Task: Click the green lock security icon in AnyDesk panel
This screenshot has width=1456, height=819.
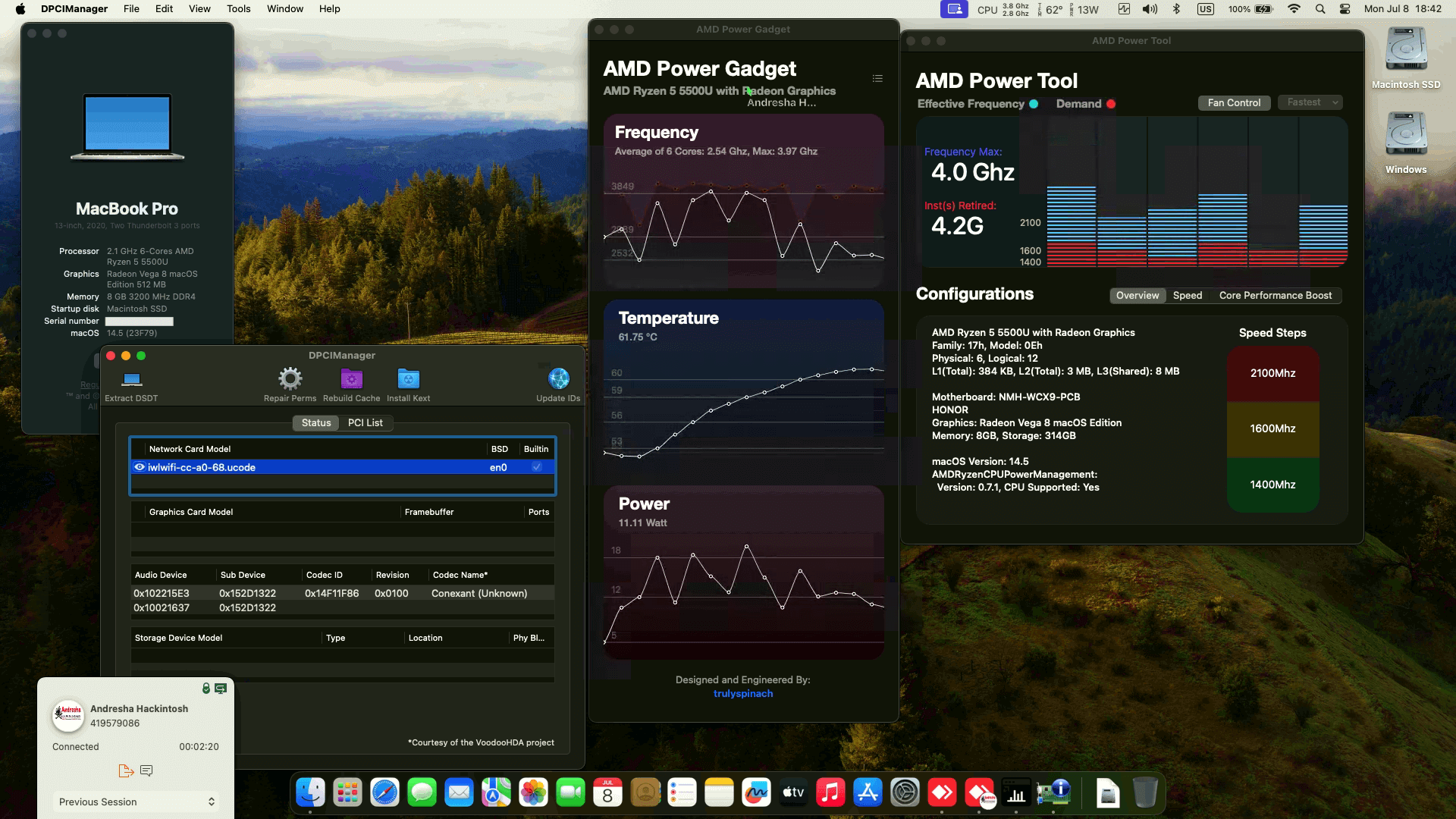Action: pyautogui.click(x=206, y=688)
